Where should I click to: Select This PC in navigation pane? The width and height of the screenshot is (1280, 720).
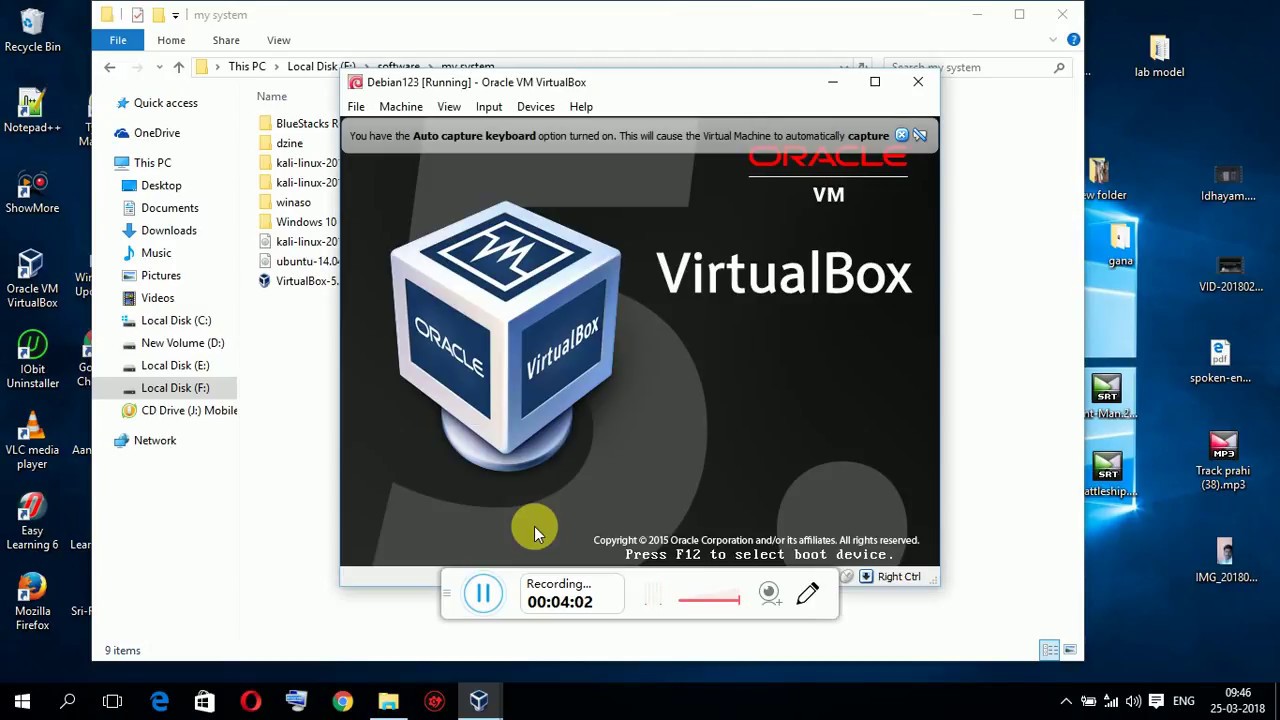(x=152, y=163)
